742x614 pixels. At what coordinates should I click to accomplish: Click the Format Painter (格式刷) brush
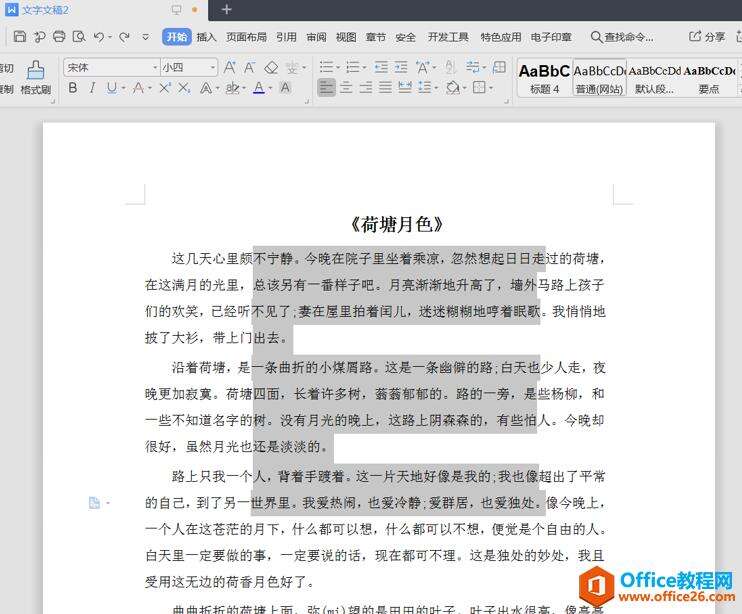(x=35, y=77)
